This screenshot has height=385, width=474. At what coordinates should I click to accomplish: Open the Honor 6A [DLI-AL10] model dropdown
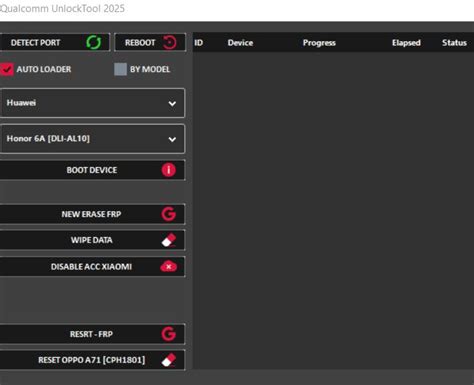(x=92, y=139)
